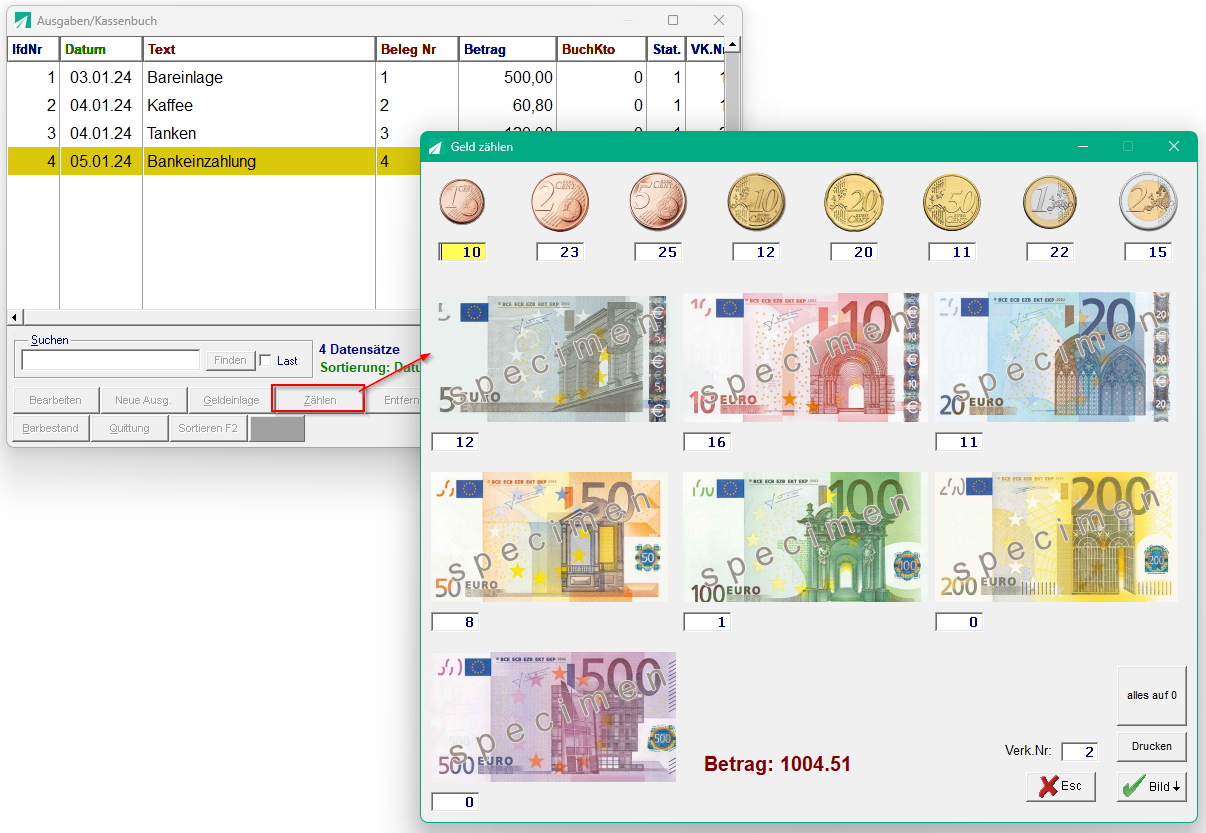Focus the 50 euro note count field

click(x=455, y=622)
